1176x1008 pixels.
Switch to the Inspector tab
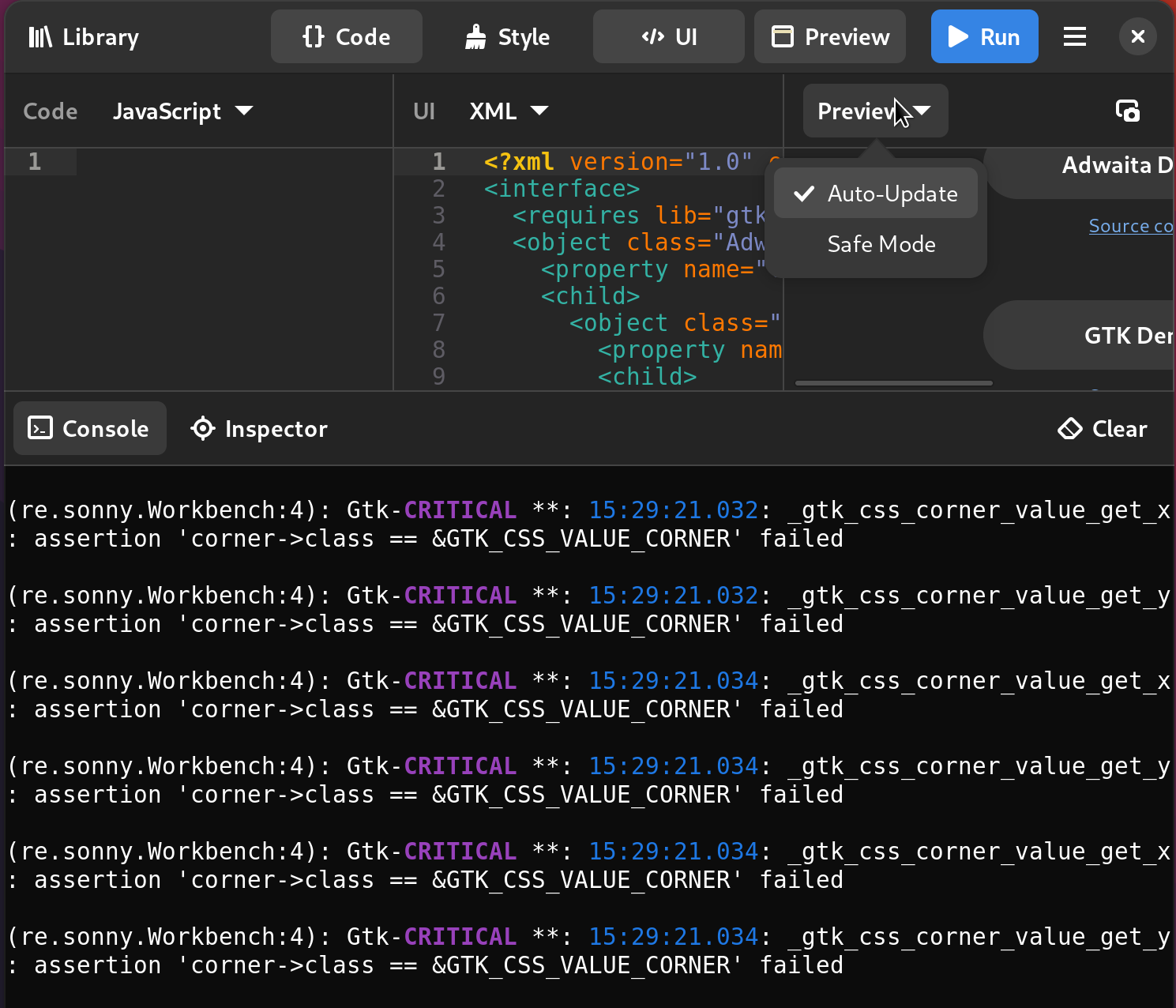pos(258,428)
